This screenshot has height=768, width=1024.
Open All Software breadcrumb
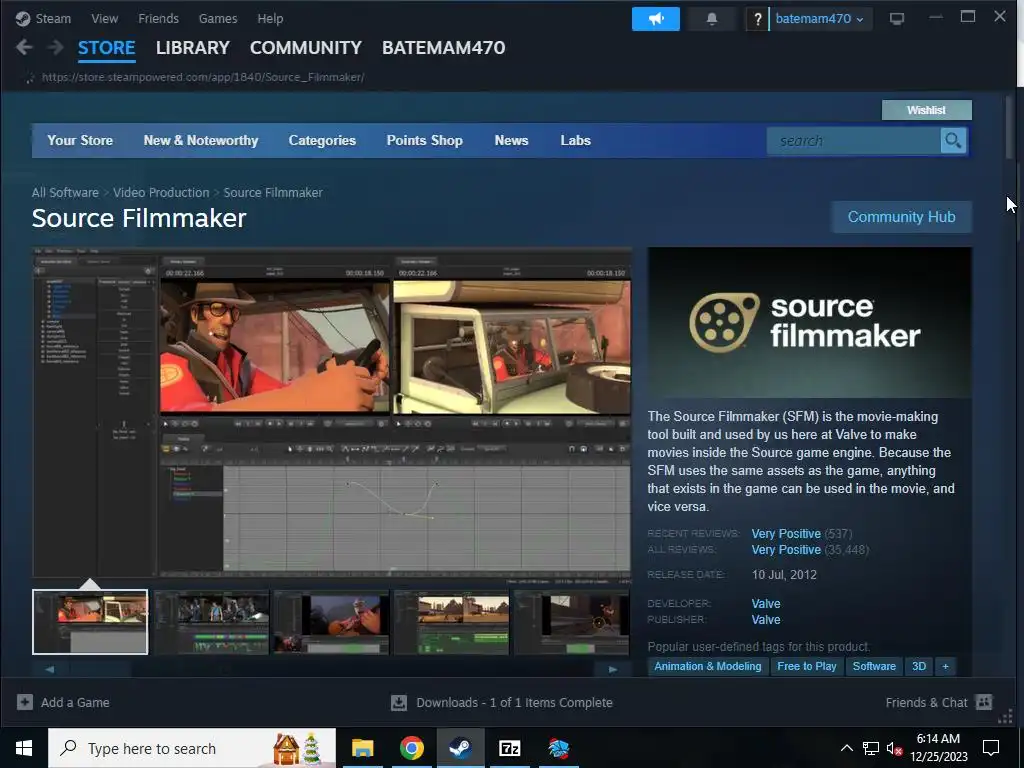tap(65, 193)
